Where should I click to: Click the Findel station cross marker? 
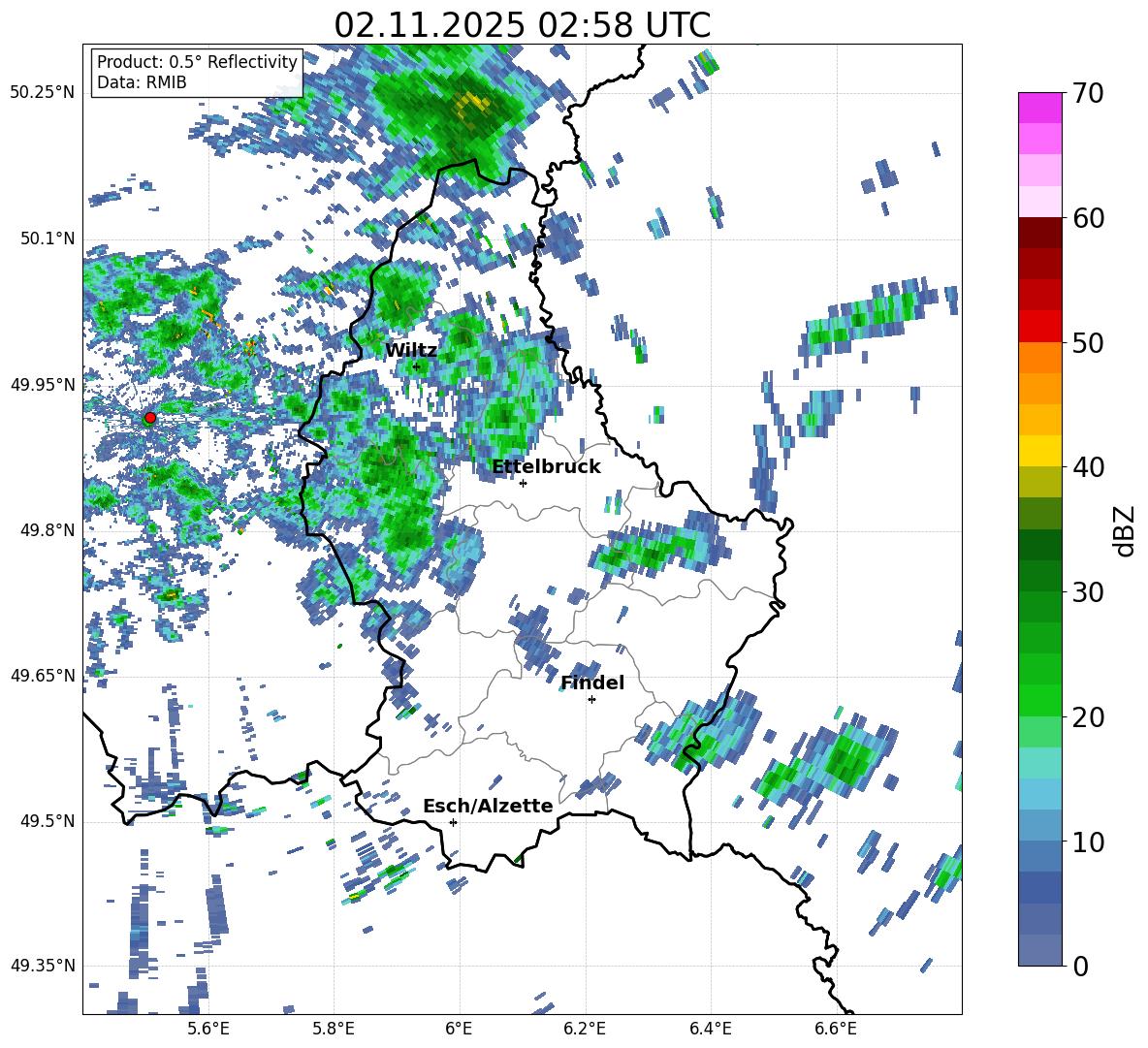pos(591,700)
